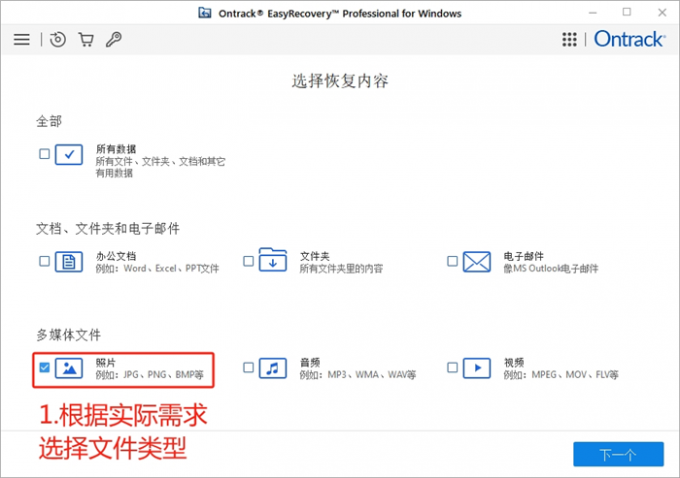Click the 文档、文件夹和电子邮件 section heading

(108, 228)
